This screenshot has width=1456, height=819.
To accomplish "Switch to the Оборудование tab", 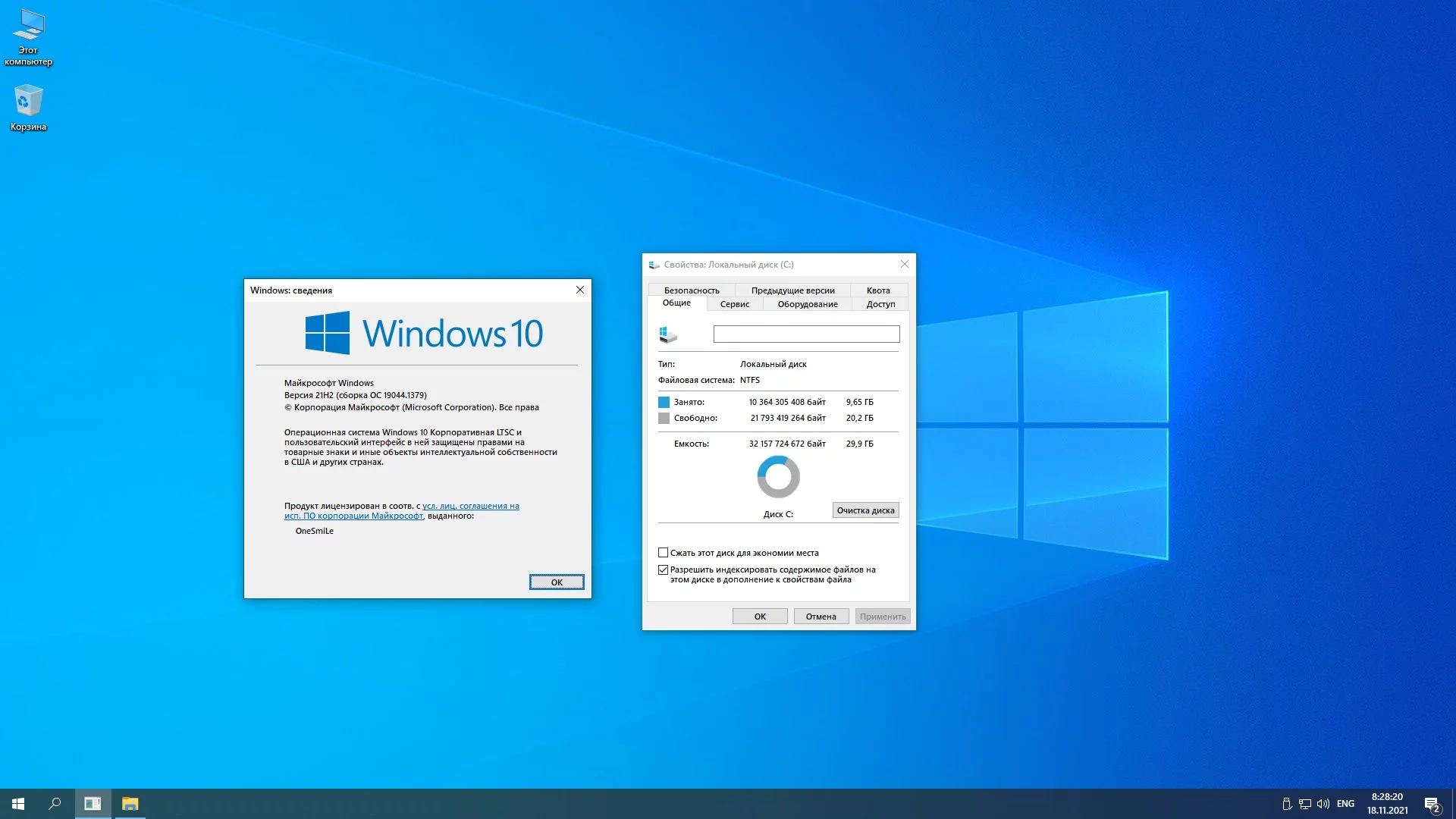I will pyautogui.click(x=807, y=304).
